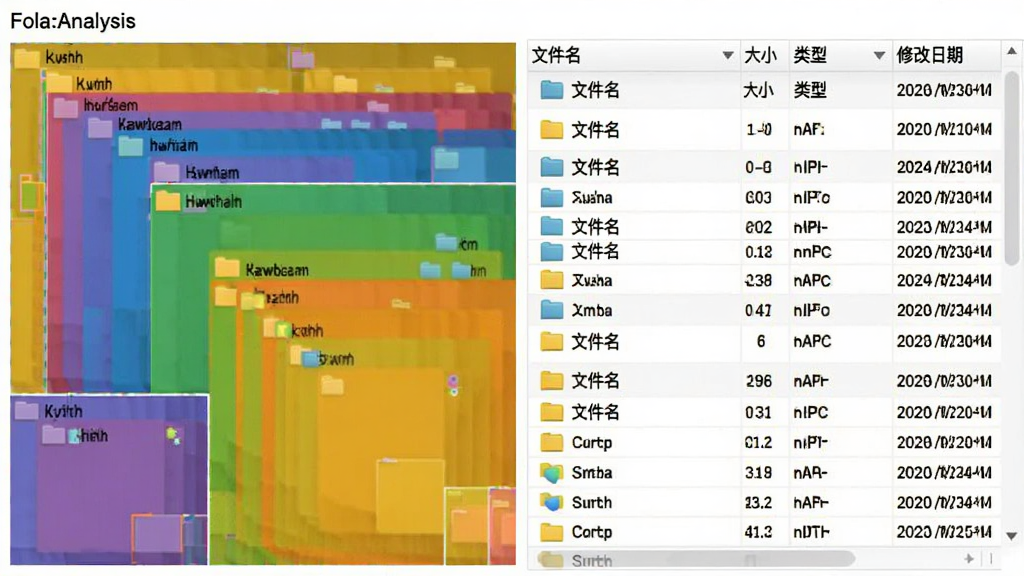
Task: Click the horizontal scrollbar at list bottom
Action: click(x=696, y=559)
